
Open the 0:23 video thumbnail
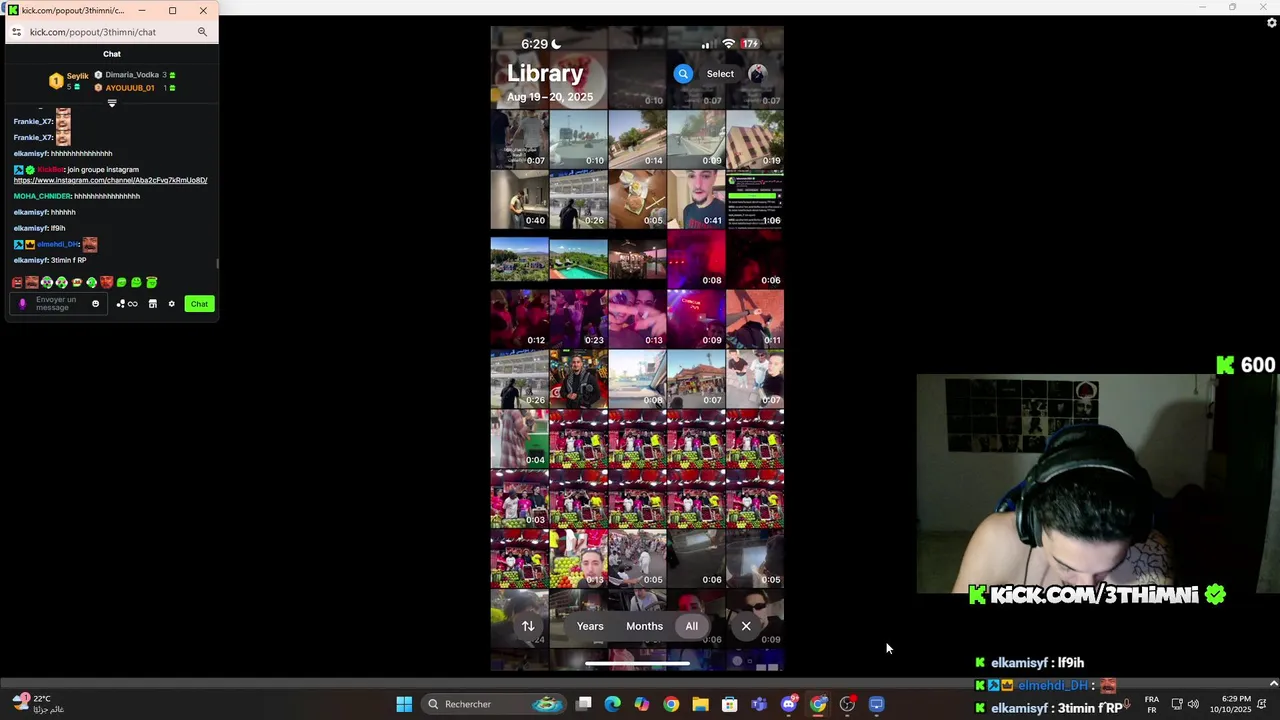point(578,319)
